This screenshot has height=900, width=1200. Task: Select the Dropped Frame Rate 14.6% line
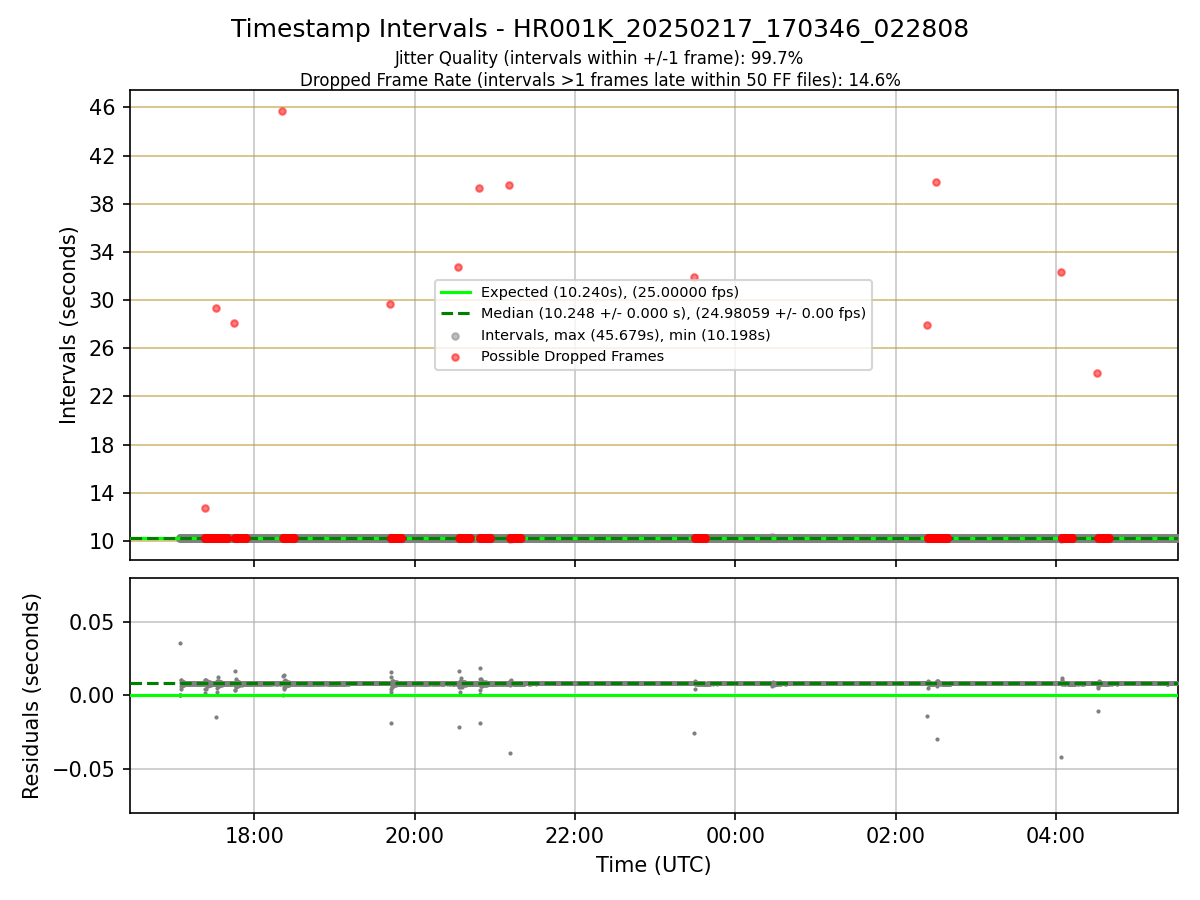click(x=600, y=80)
